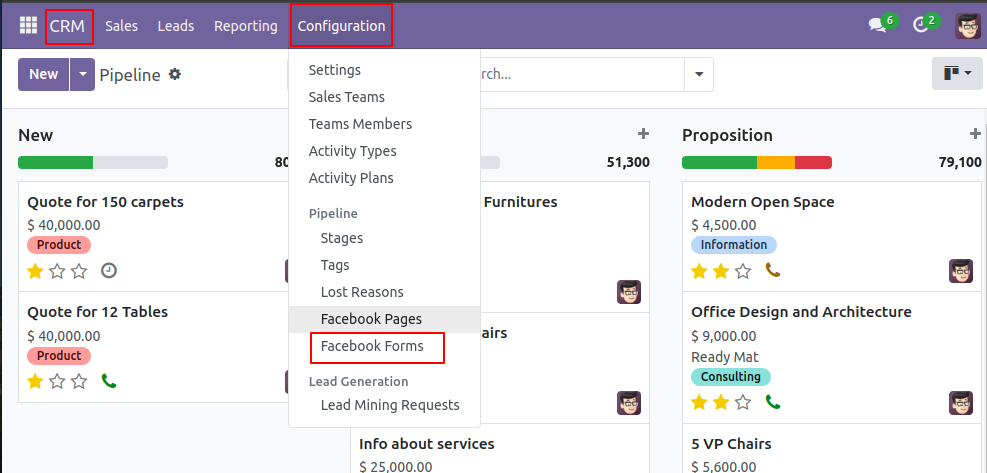The width and height of the screenshot is (987, 473).
Task: Click the green phone icon on Quote for 12 Tables
Action: [110, 382]
